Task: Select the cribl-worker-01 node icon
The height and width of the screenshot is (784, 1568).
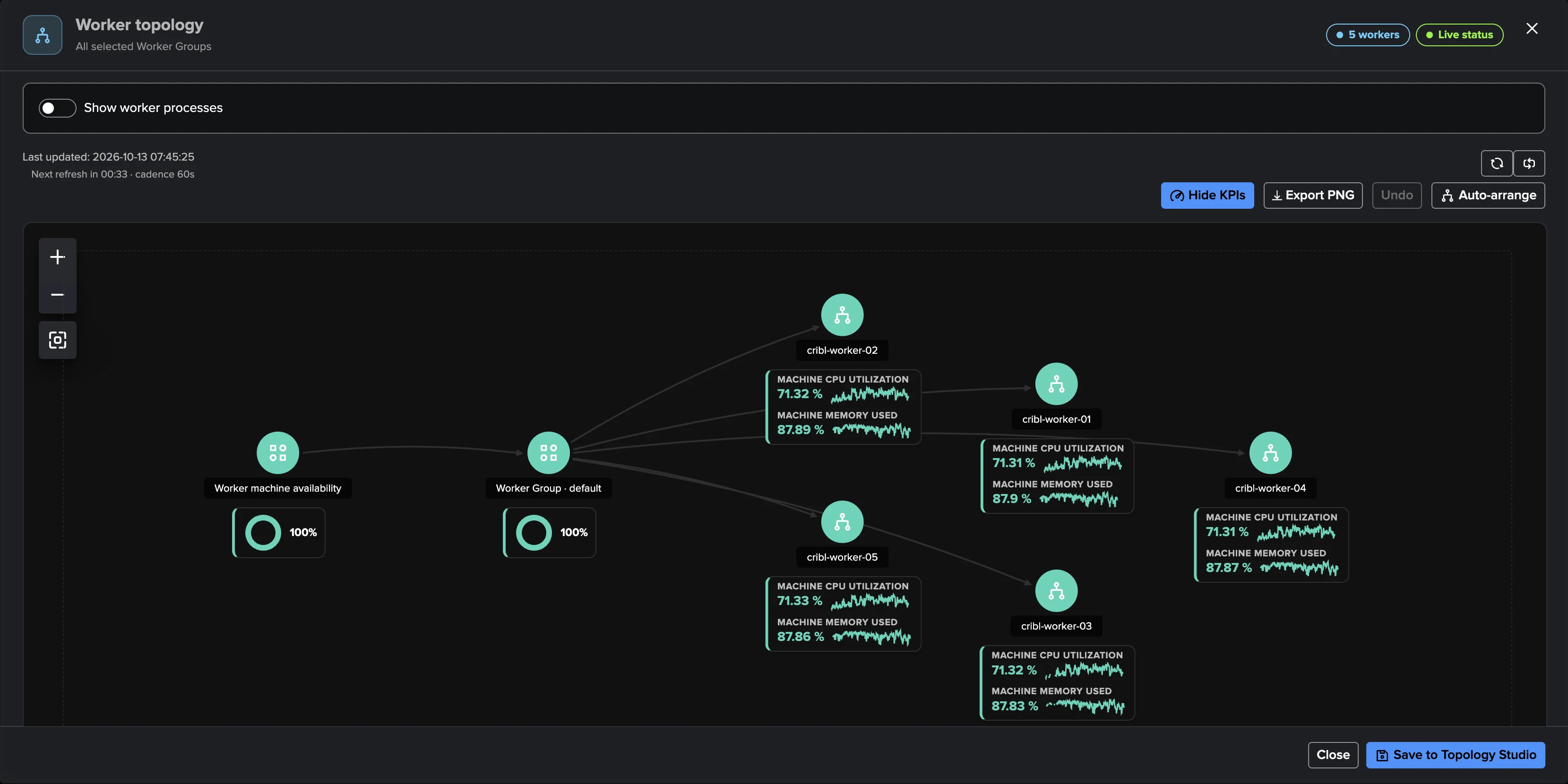Action: [1057, 384]
